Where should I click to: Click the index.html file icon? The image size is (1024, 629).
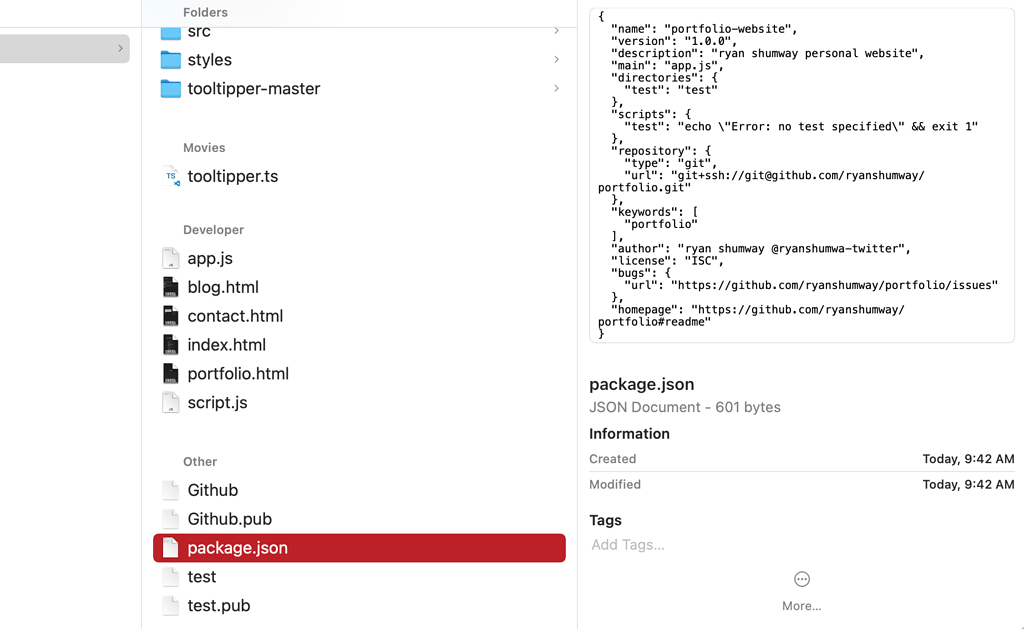coord(171,345)
